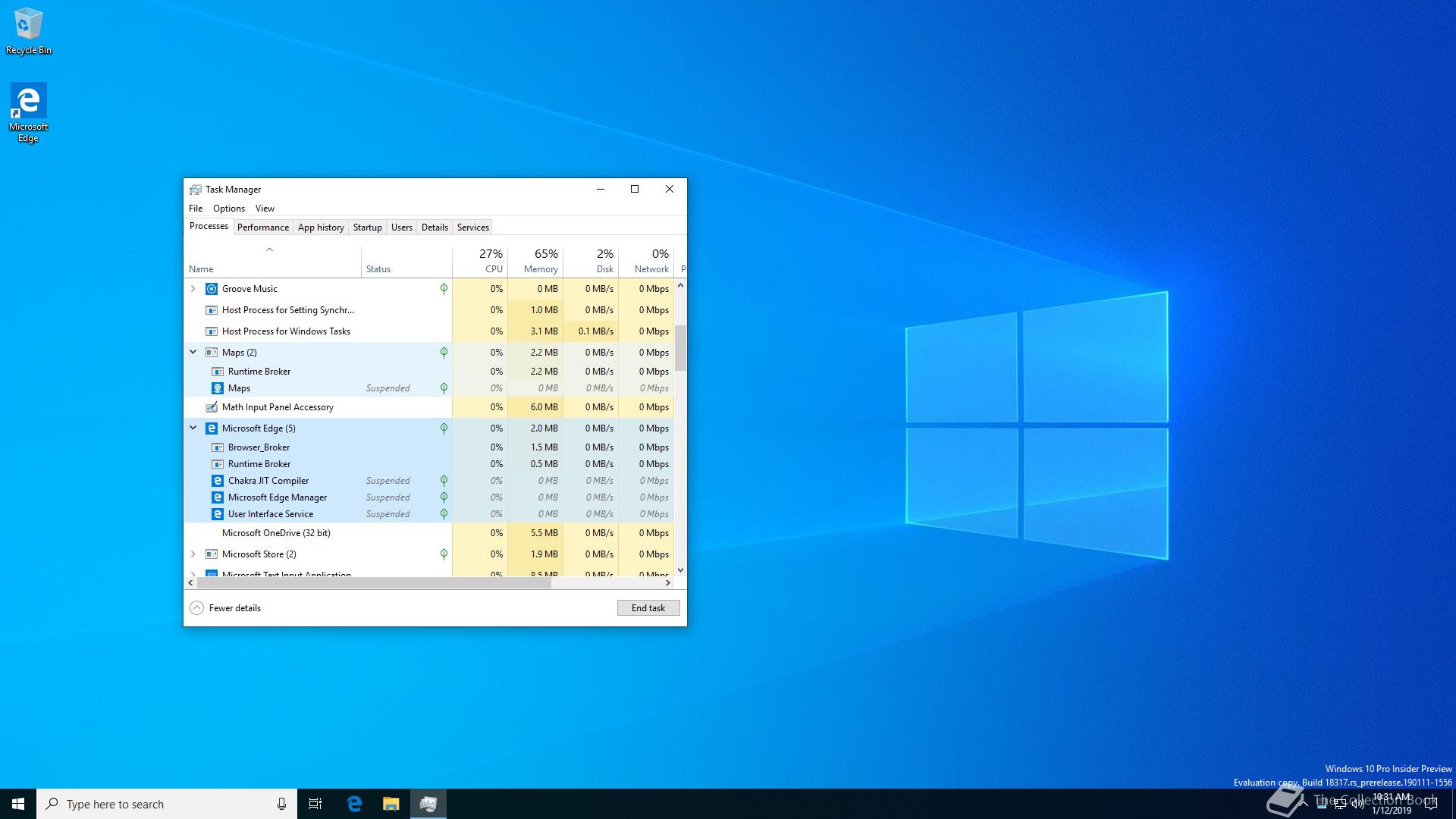Click the Microsoft Edge (5) group icon
The image size is (1456, 819).
(212, 428)
